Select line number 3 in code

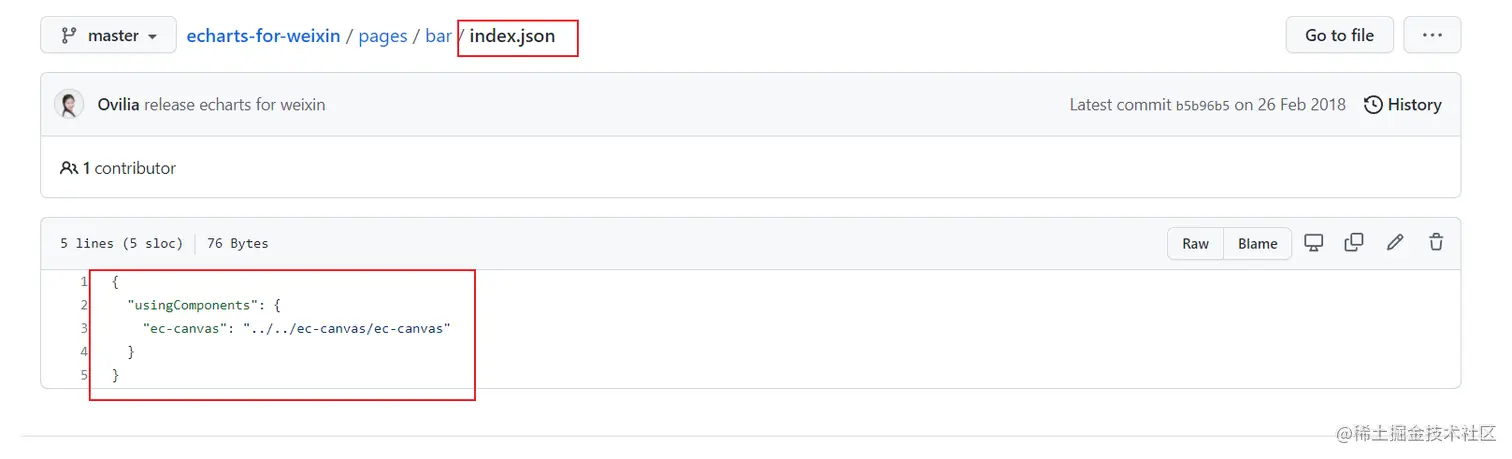83,328
